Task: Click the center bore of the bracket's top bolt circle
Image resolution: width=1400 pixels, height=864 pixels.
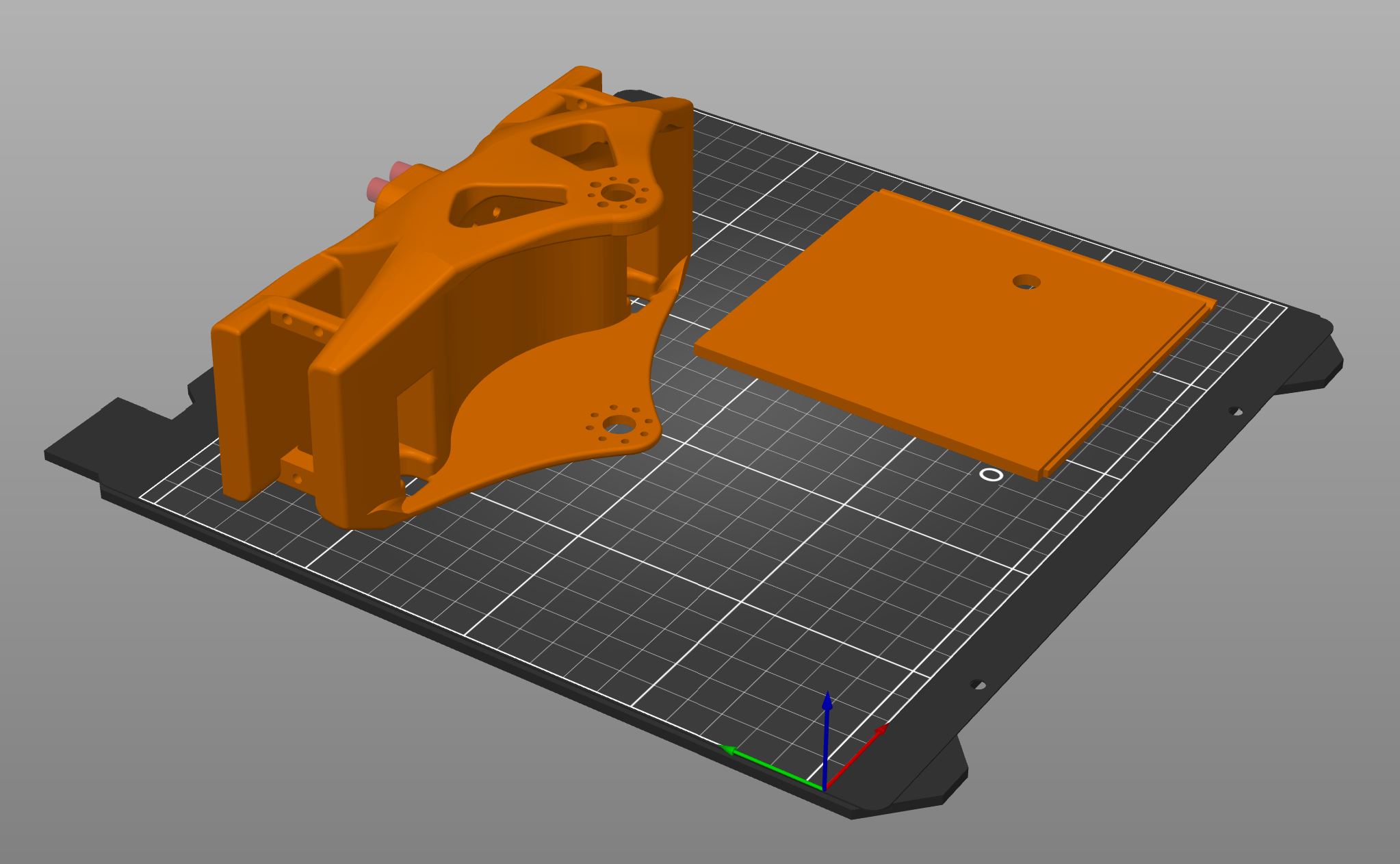Action: pyautogui.click(x=619, y=193)
